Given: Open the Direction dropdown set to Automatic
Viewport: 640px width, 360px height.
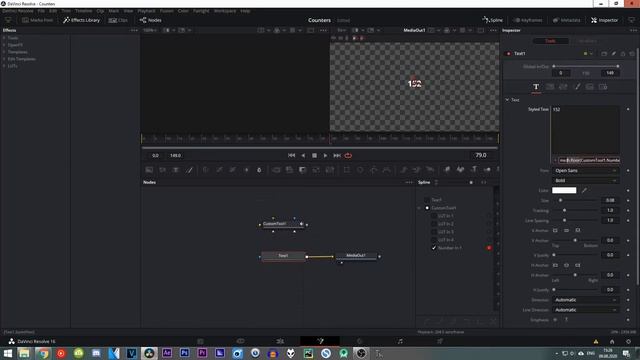Looking at the screenshot, I should point(585,300).
